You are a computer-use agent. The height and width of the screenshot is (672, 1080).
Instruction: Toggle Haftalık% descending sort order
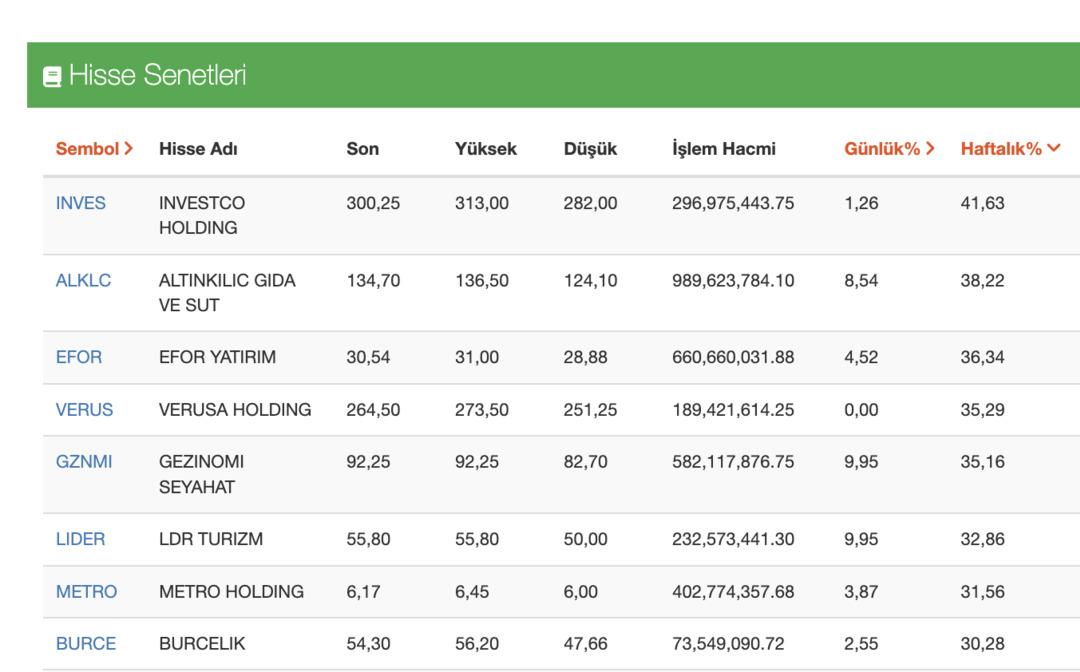1010,149
